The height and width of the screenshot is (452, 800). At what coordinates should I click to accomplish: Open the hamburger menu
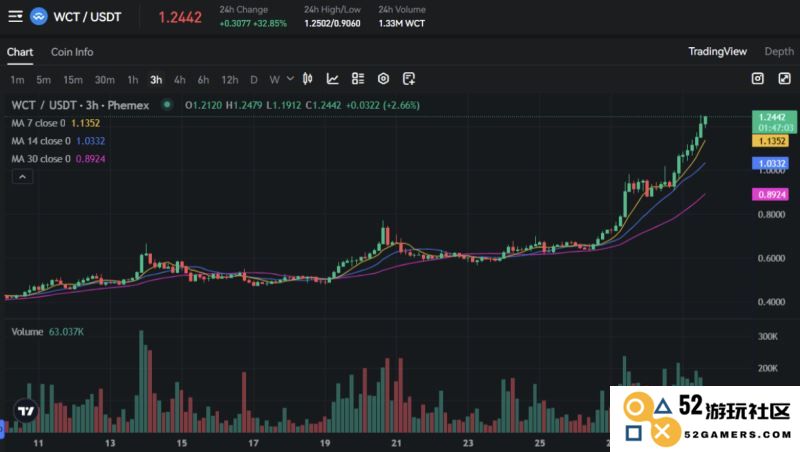(15, 16)
